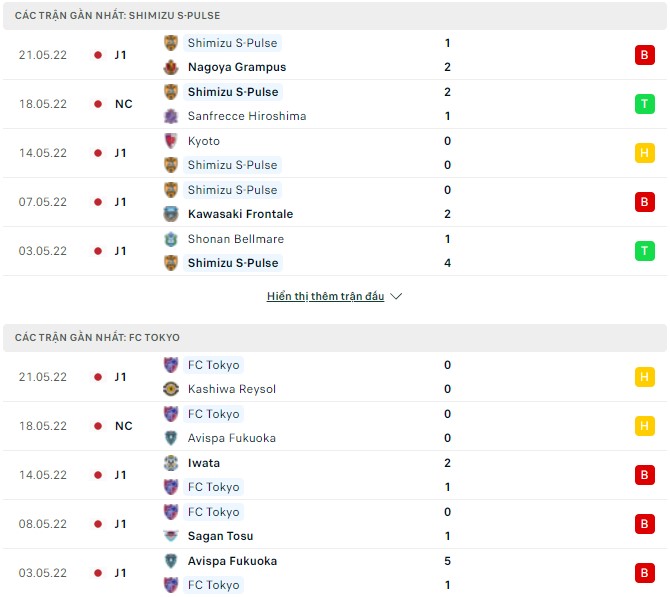The height and width of the screenshot is (597, 670).
Task: Click the Nagoya Grampus team crest icon
Action: [171, 67]
